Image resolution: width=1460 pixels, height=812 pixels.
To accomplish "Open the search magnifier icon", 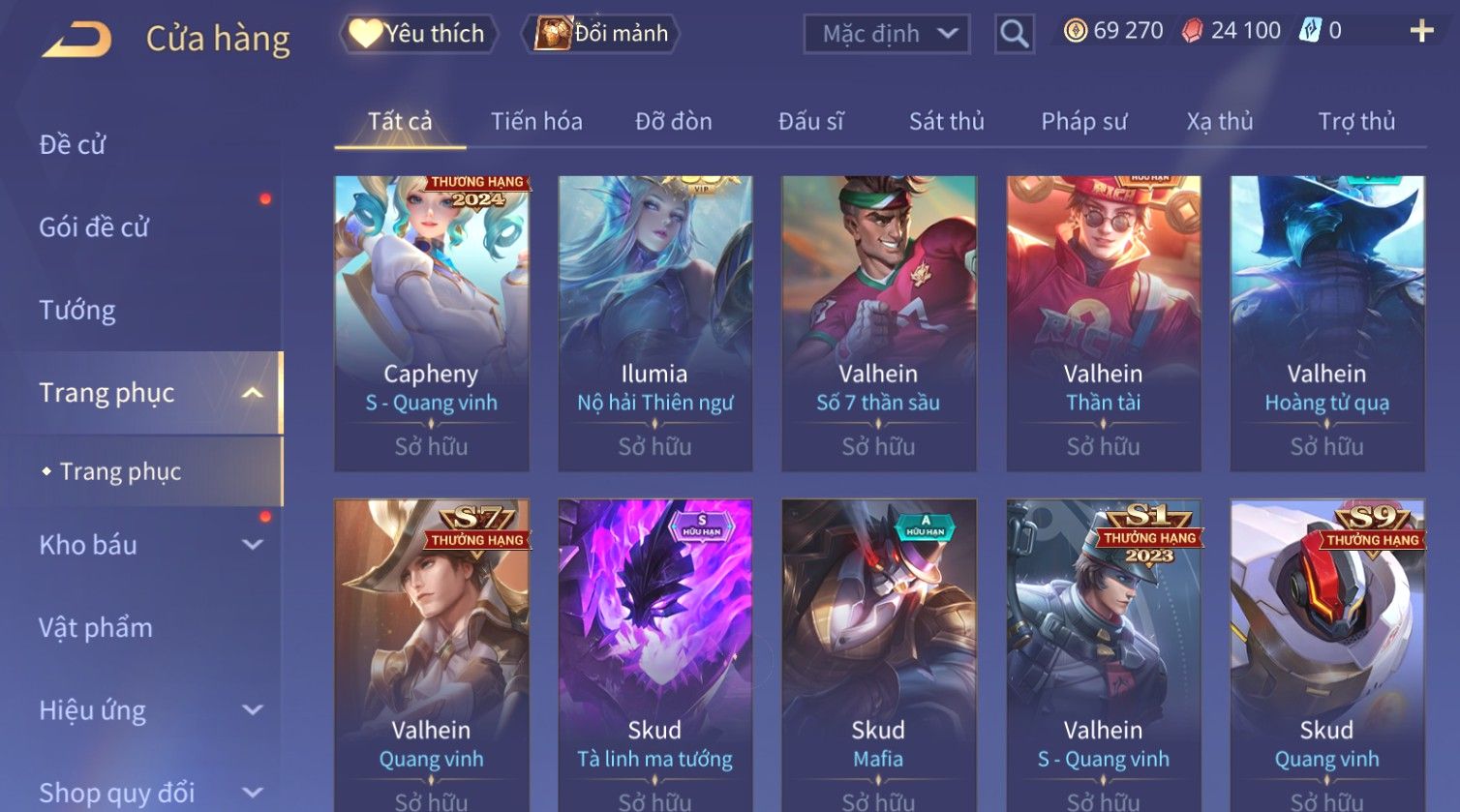I will click(x=1014, y=34).
